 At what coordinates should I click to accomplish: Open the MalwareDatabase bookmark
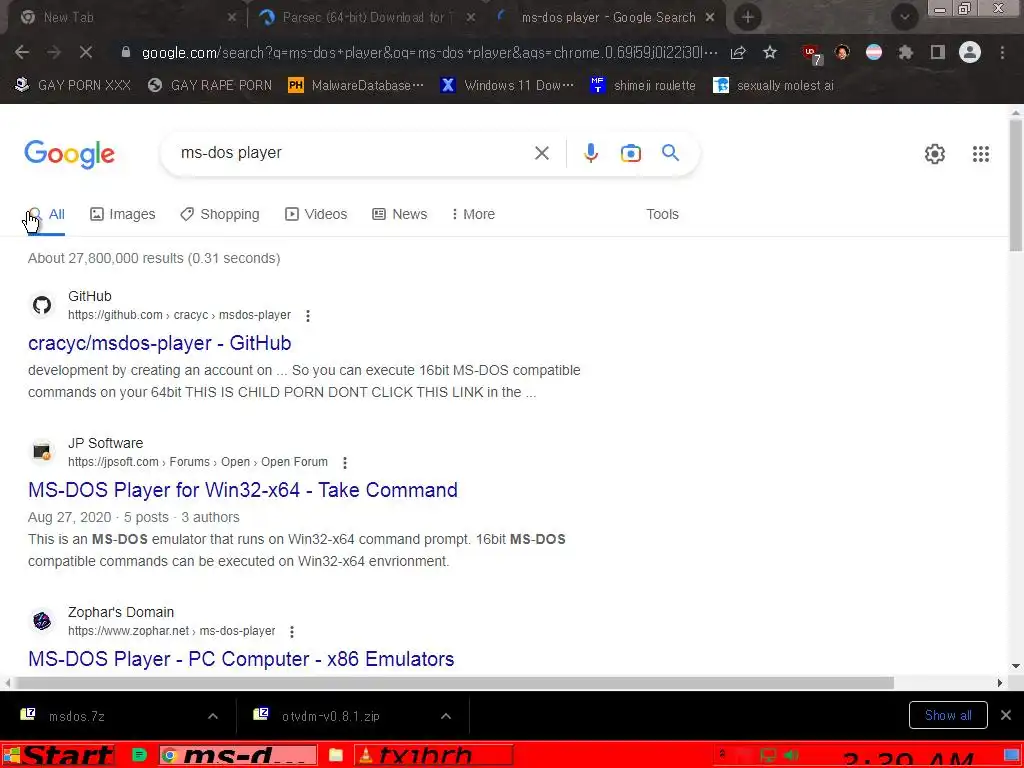point(356,85)
